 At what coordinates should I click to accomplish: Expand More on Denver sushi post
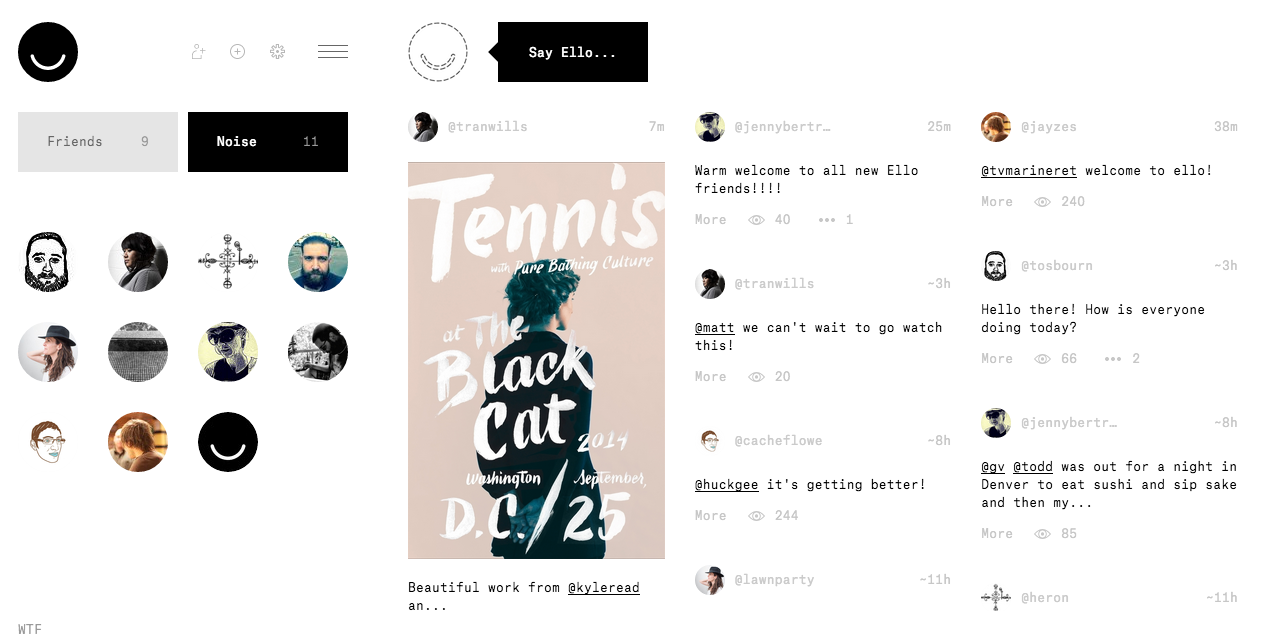click(x=997, y=534)
